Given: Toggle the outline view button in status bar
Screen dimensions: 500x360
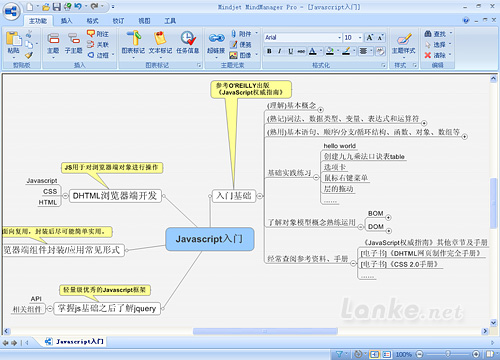Looking at the screenshot, I should pos(386,354).
